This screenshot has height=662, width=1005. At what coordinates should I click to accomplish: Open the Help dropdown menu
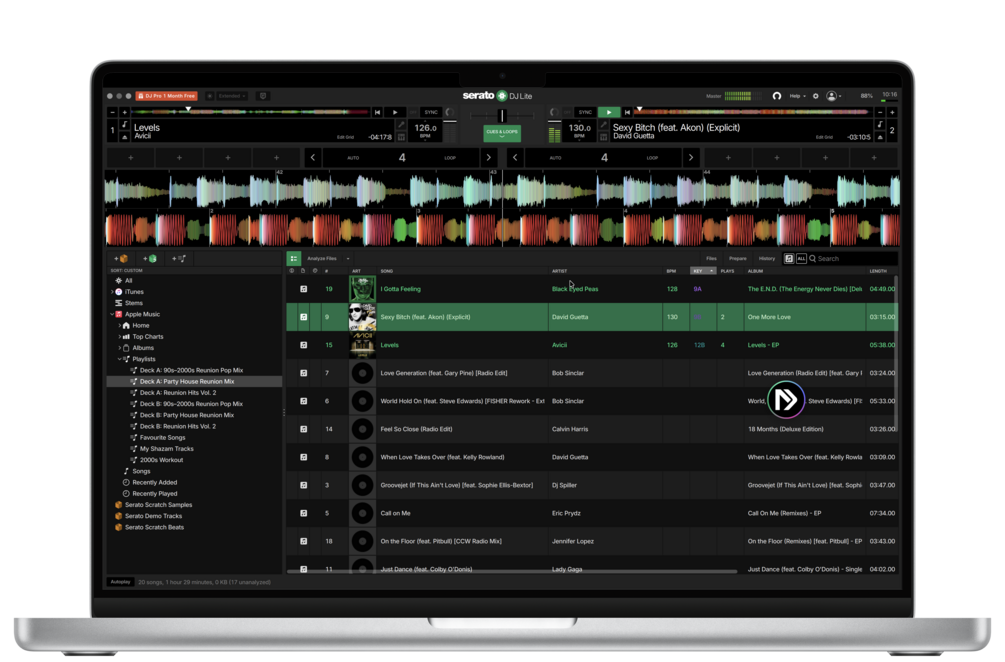797,96
